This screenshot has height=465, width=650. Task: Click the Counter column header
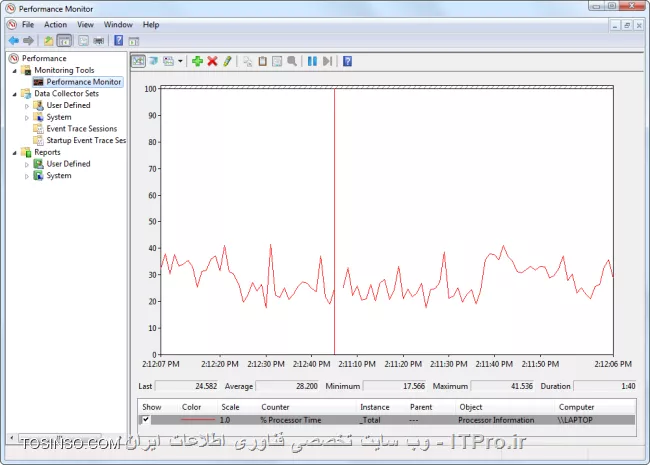pyautogui.click(x=275, y=407)
